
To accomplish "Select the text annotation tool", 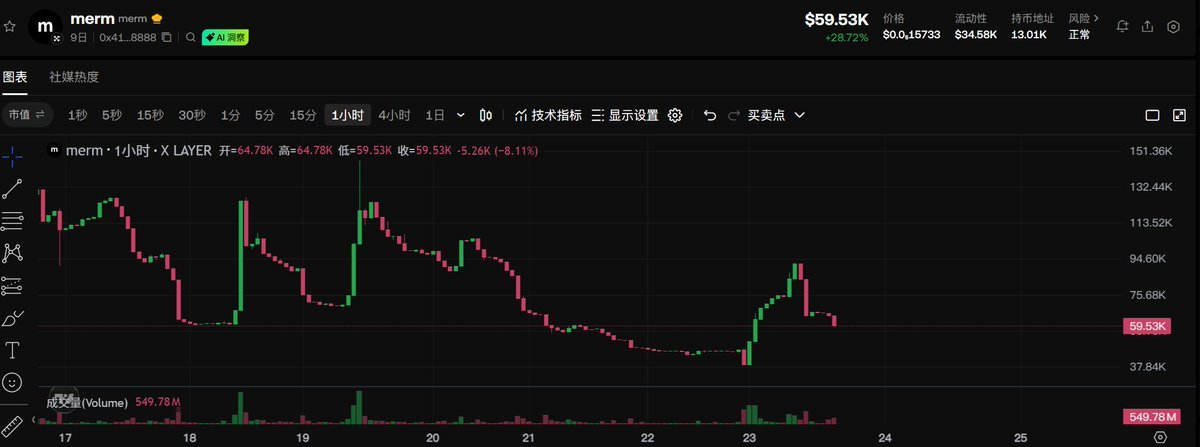I will click(12, 350).
